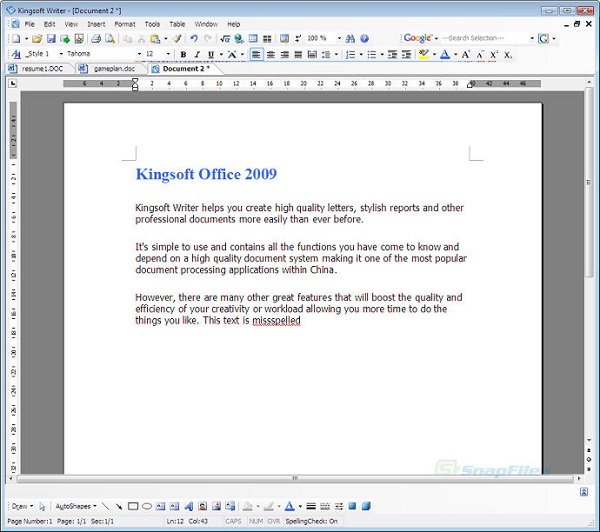Toggle bold formatting
Viewport: 600px width, 532px height.
(183, 55)
